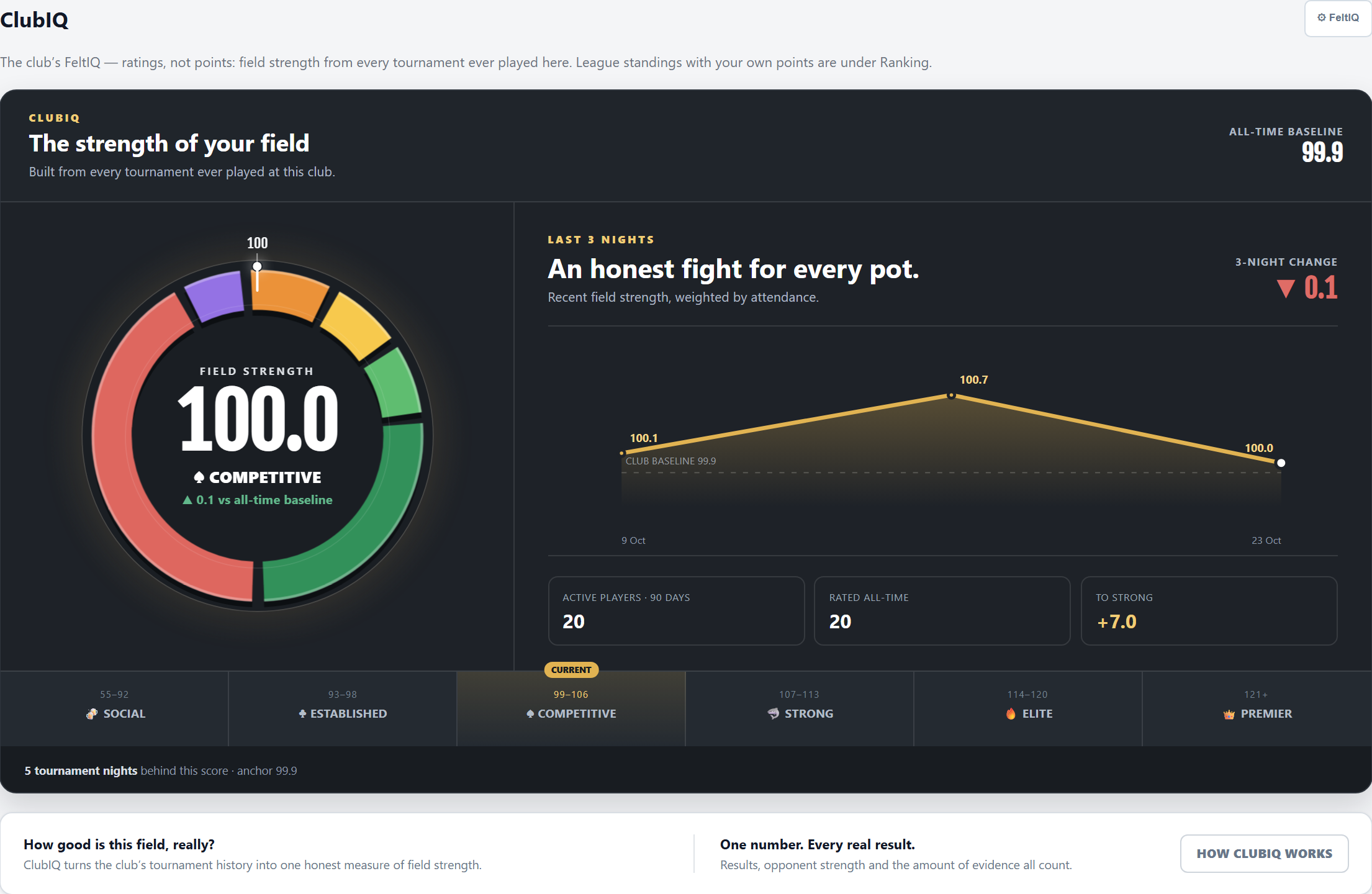Click the CLUB BASELINE 99.9 label
The width and height of the screenshot is (1372, 894).
[x=670, y=461]
